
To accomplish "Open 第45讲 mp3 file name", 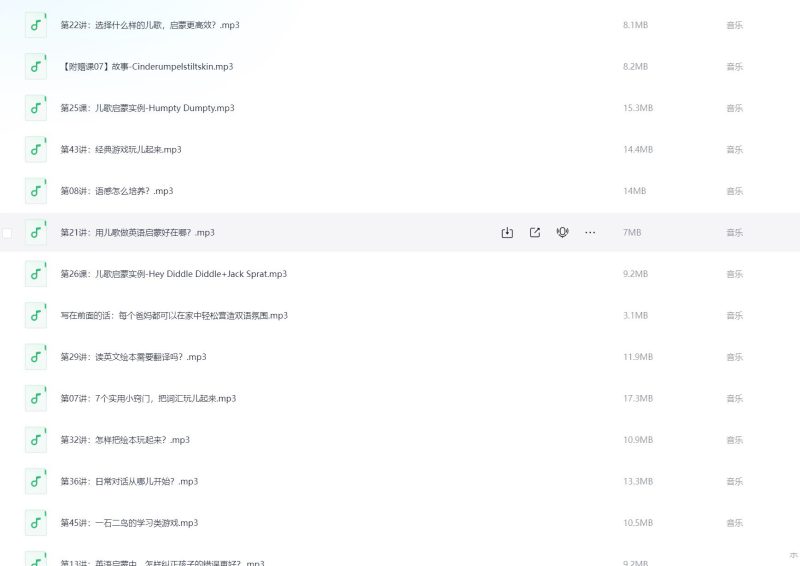I will coord(129,523).
